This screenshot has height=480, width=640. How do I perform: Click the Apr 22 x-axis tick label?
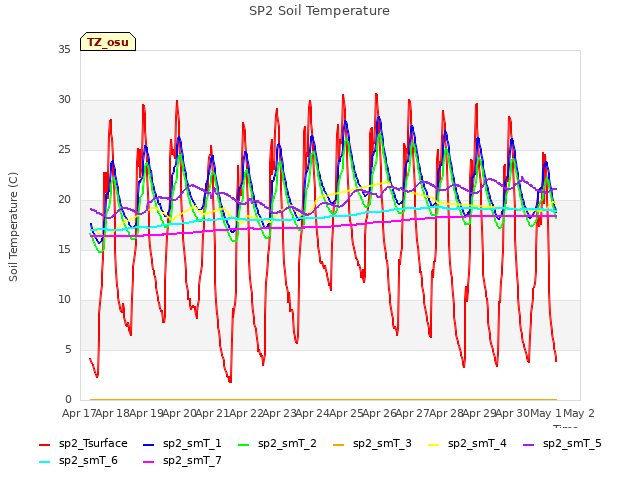245,413
